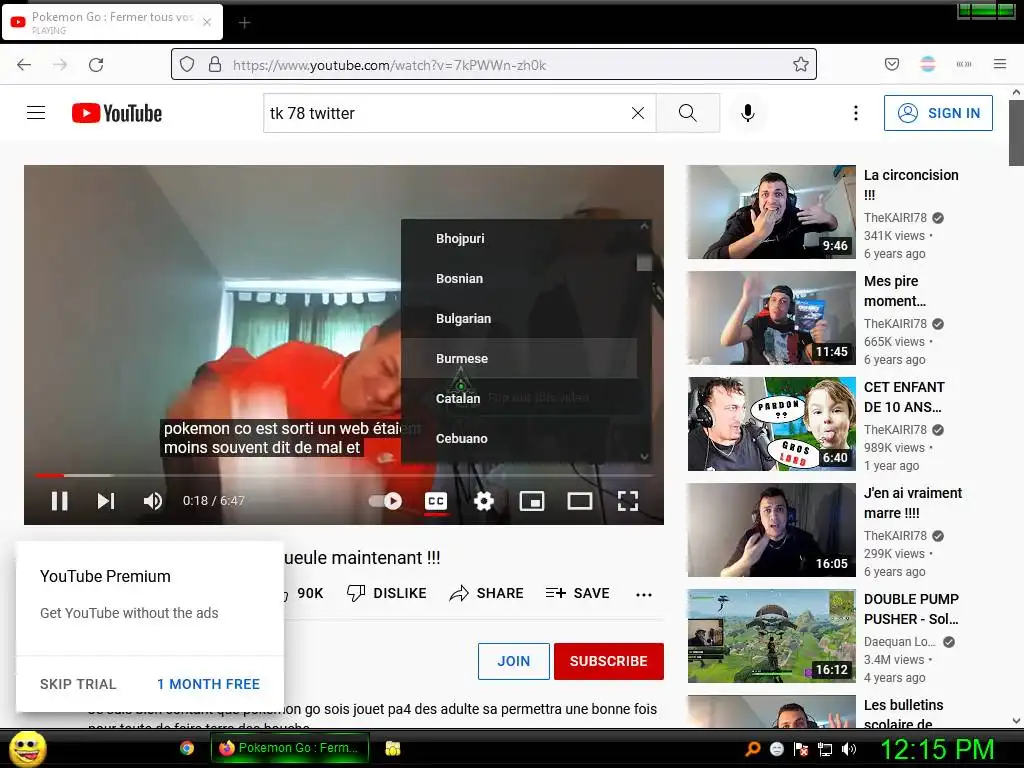Seek along the red video progress bar
The height and width of the screenshot is (768, 1024).
tap(344, 475)
